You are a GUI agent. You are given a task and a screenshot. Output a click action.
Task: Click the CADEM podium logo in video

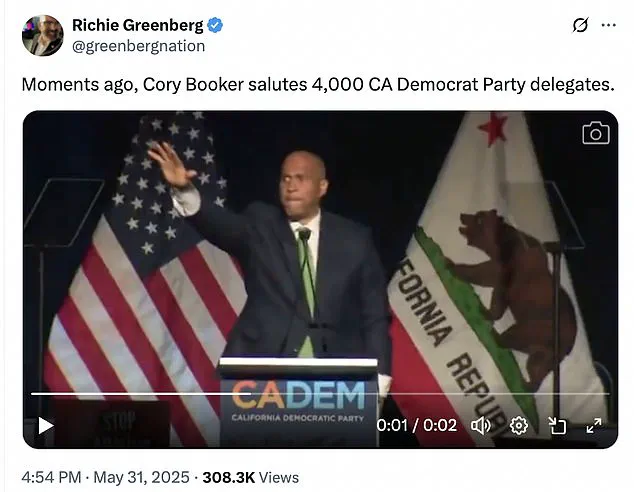point(300,397)
